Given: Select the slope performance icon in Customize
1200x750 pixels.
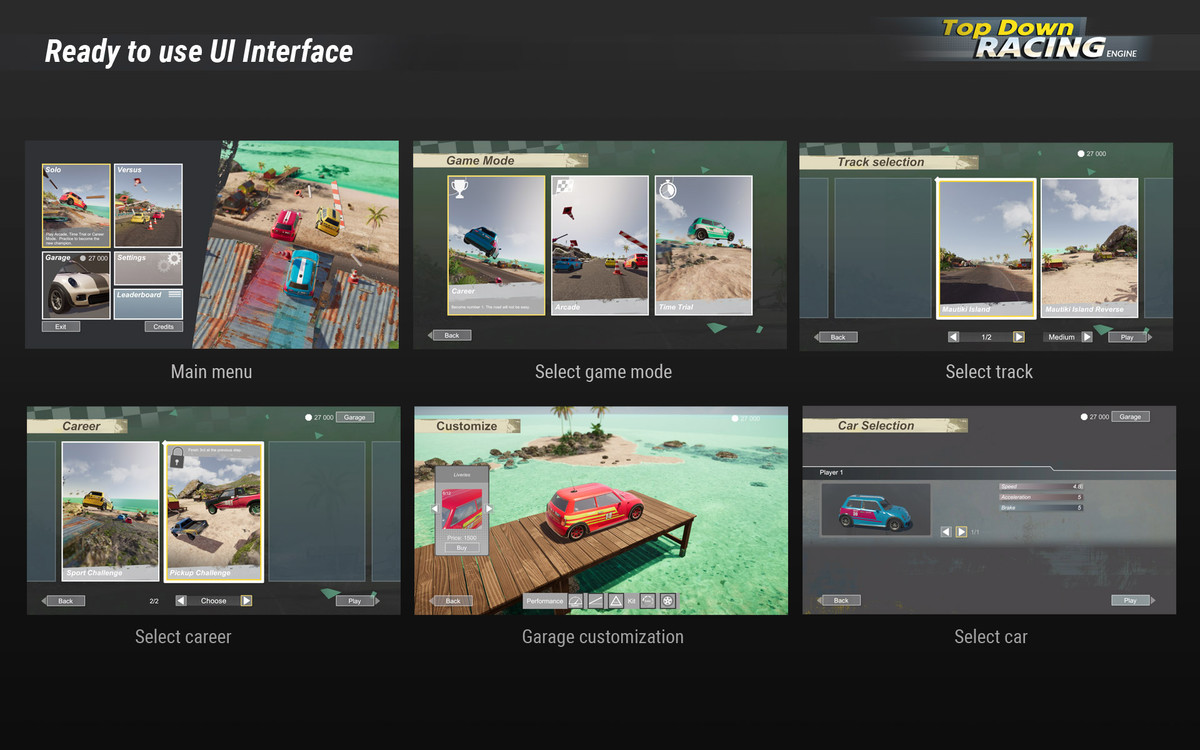Looking at the screenshot, I should coord(596,601).
